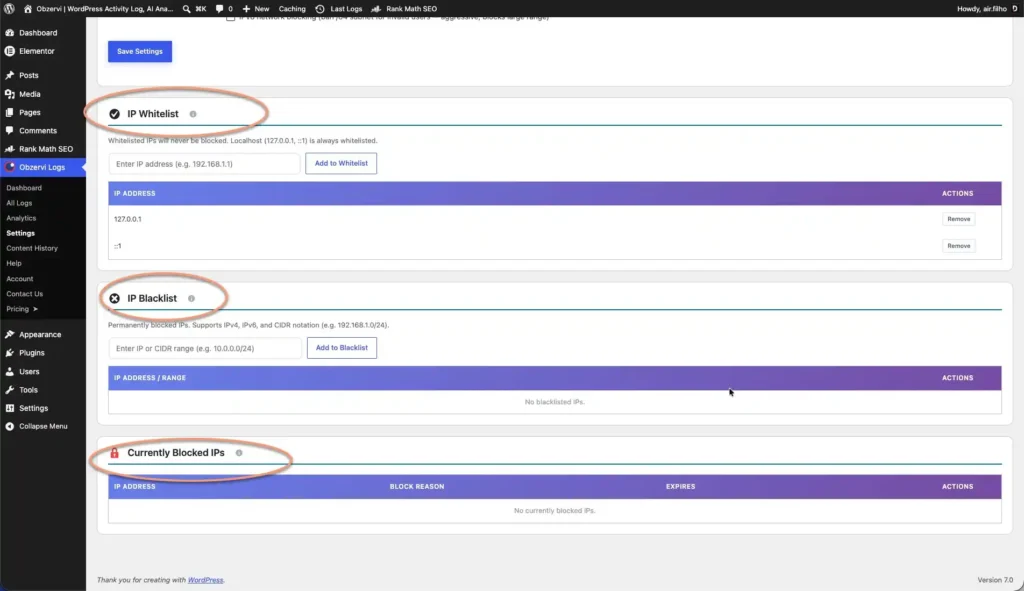
Task: Click the Plugins icon in sidebar
Action: tap(10, 353)
